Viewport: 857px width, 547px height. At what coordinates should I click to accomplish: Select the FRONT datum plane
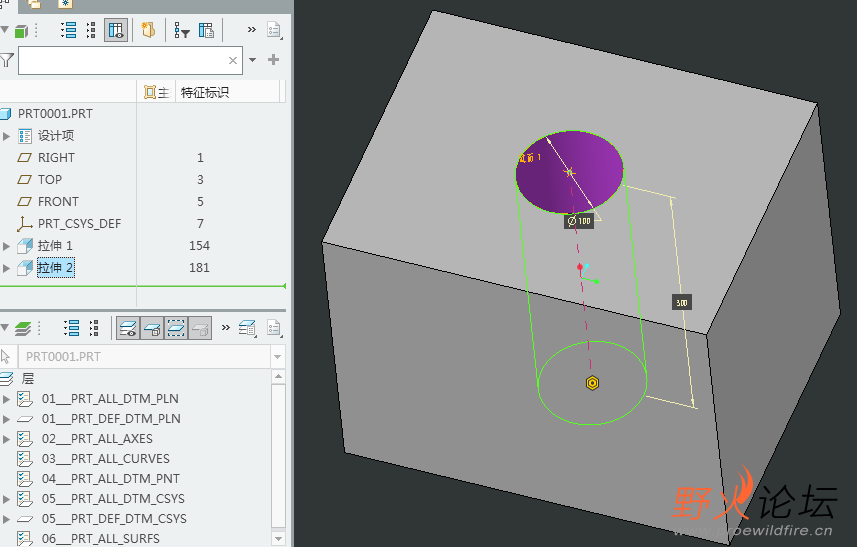click(58, 202)
